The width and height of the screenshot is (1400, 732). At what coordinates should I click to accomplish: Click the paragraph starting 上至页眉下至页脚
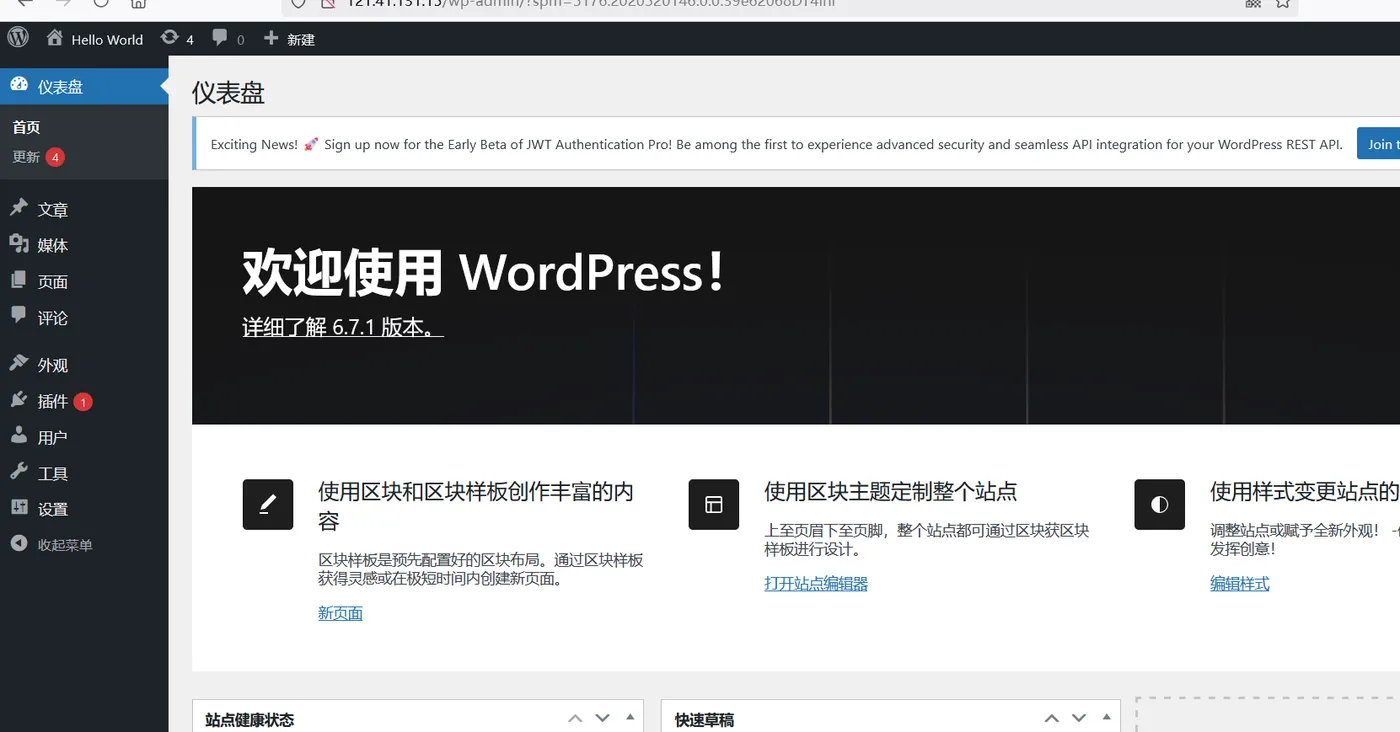point(927,540)
